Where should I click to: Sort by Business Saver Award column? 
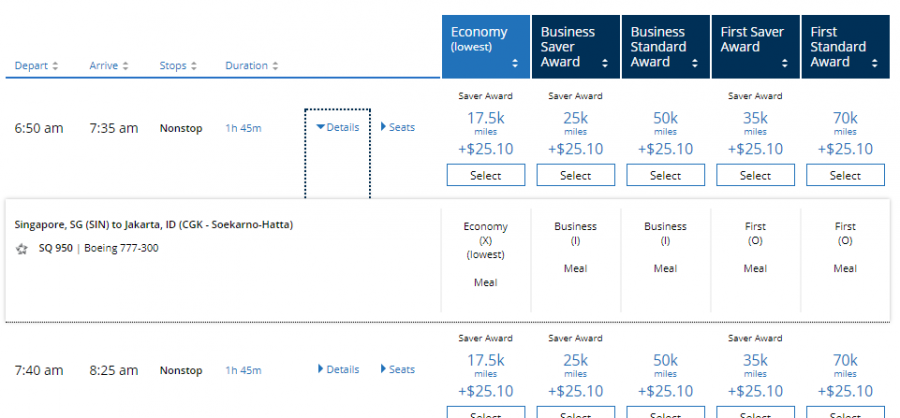click(x=575, y=45)
